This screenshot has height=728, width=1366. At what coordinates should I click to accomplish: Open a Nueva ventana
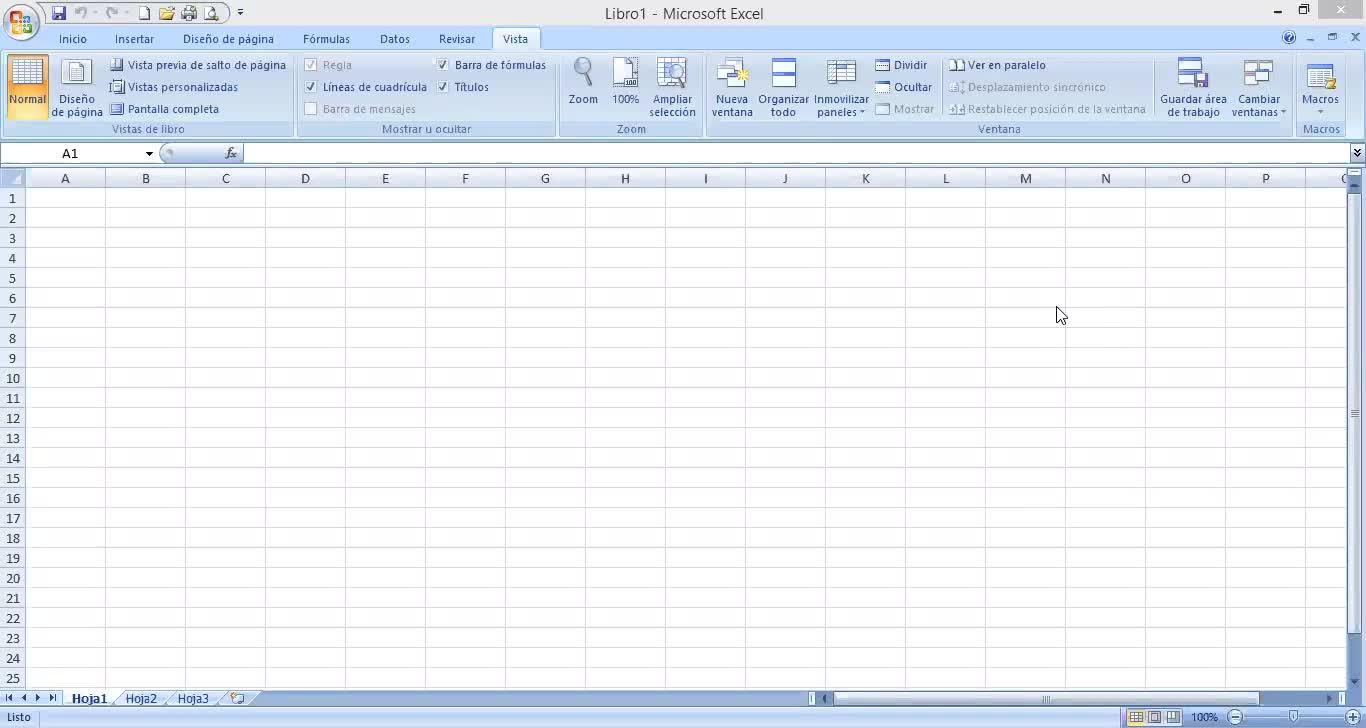[732, 87]
